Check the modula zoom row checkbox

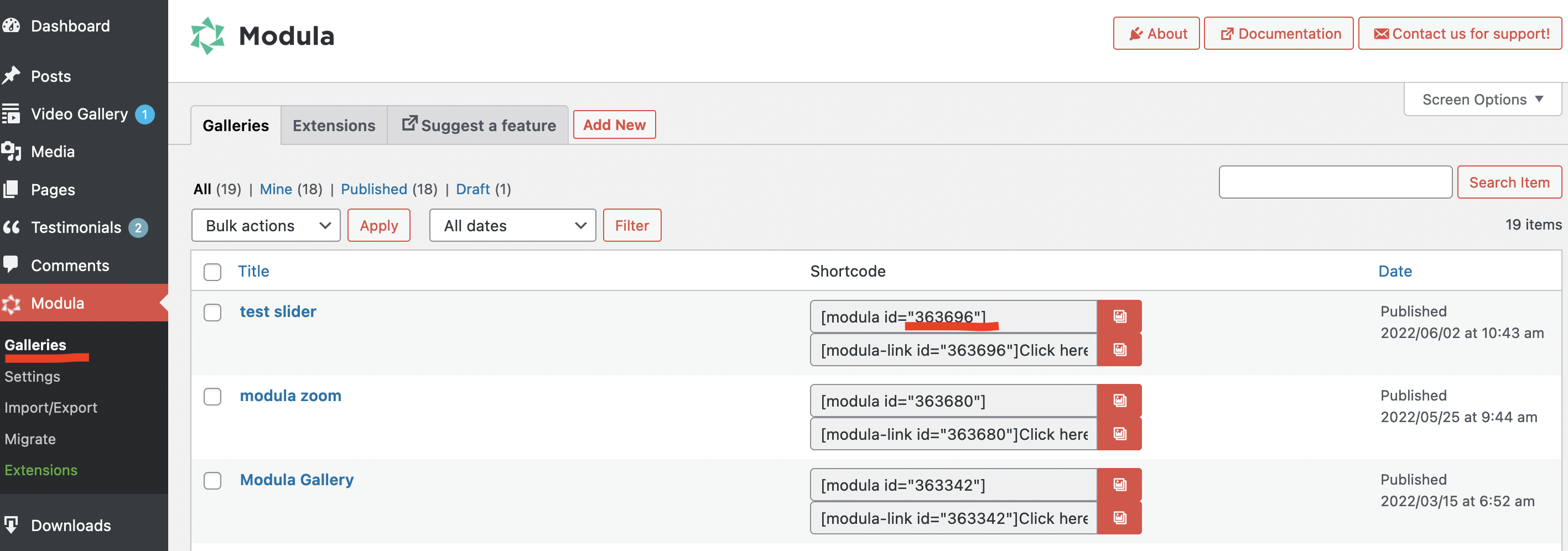[212, 396]
